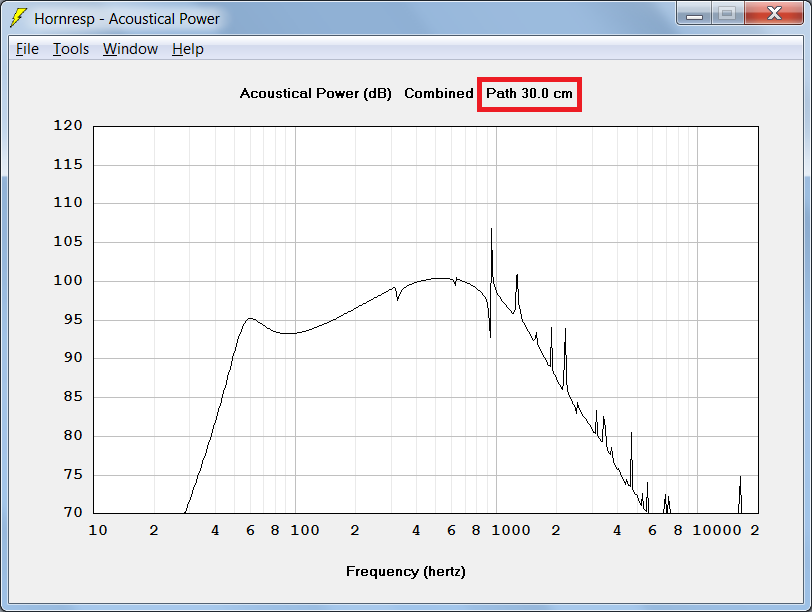Click the 1000 Hz x-axis label

511,530
